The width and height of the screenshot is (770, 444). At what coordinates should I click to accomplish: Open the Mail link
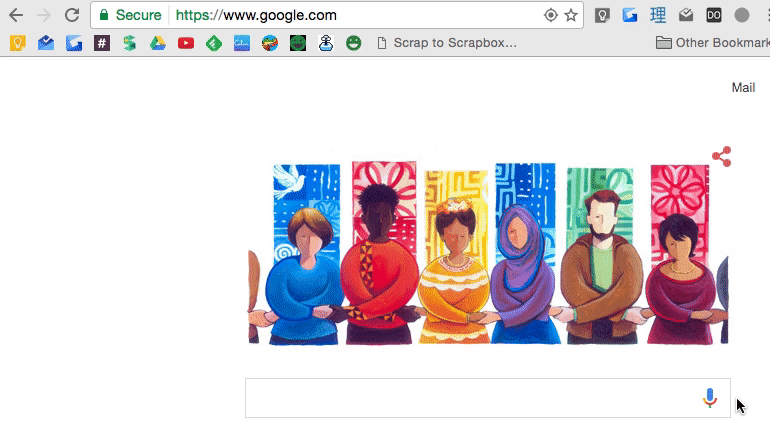(x=743, y=88)
